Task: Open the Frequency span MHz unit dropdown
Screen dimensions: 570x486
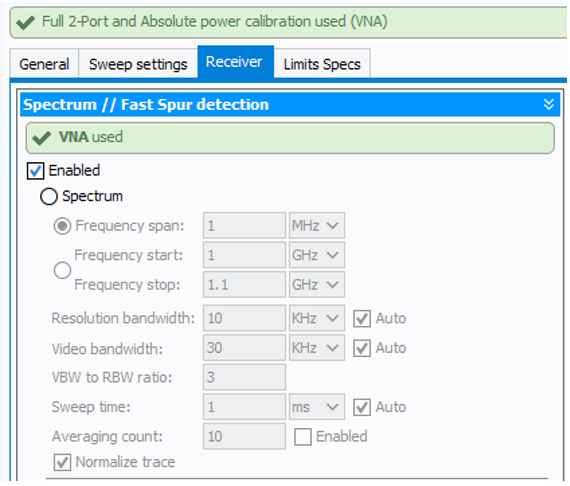Action: (317, 226)
